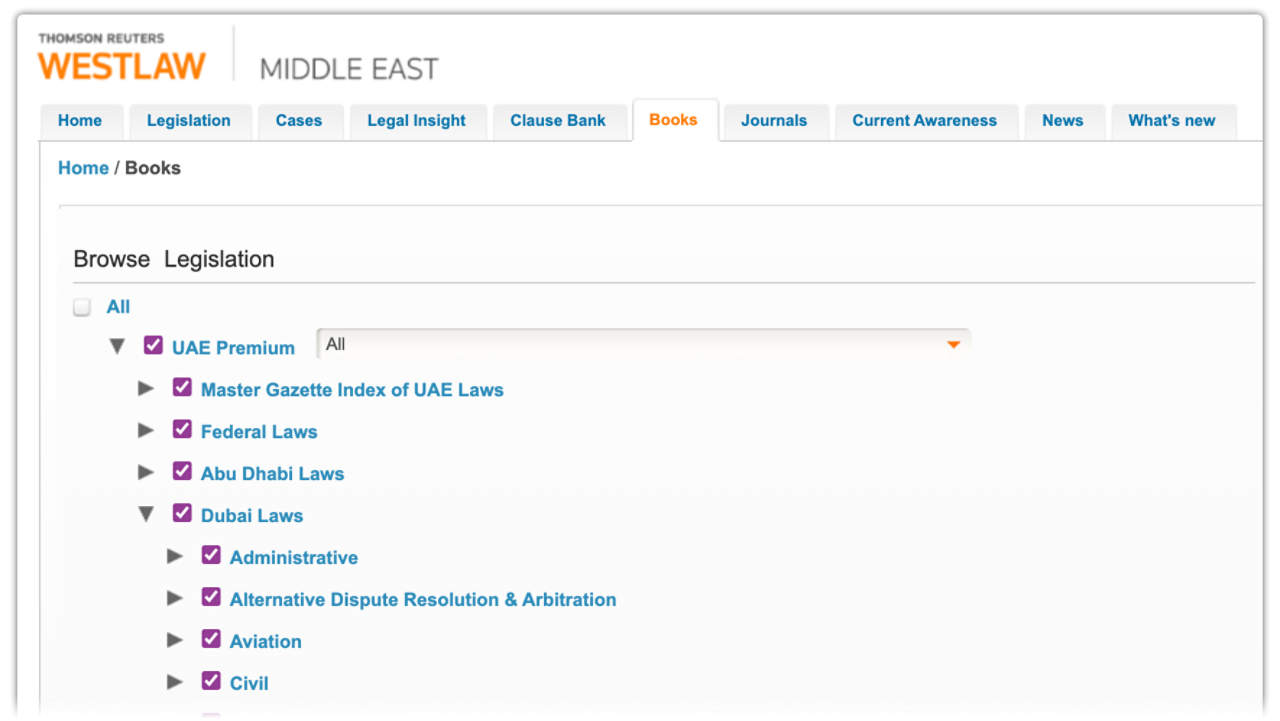Open the Clause Bank tab

pyautogui.click(x=558, y=121)
